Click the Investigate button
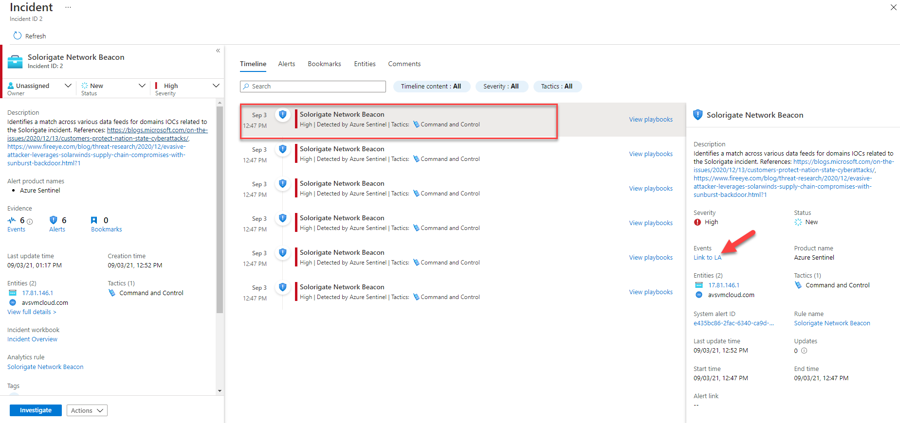 [x=35, y=410]
